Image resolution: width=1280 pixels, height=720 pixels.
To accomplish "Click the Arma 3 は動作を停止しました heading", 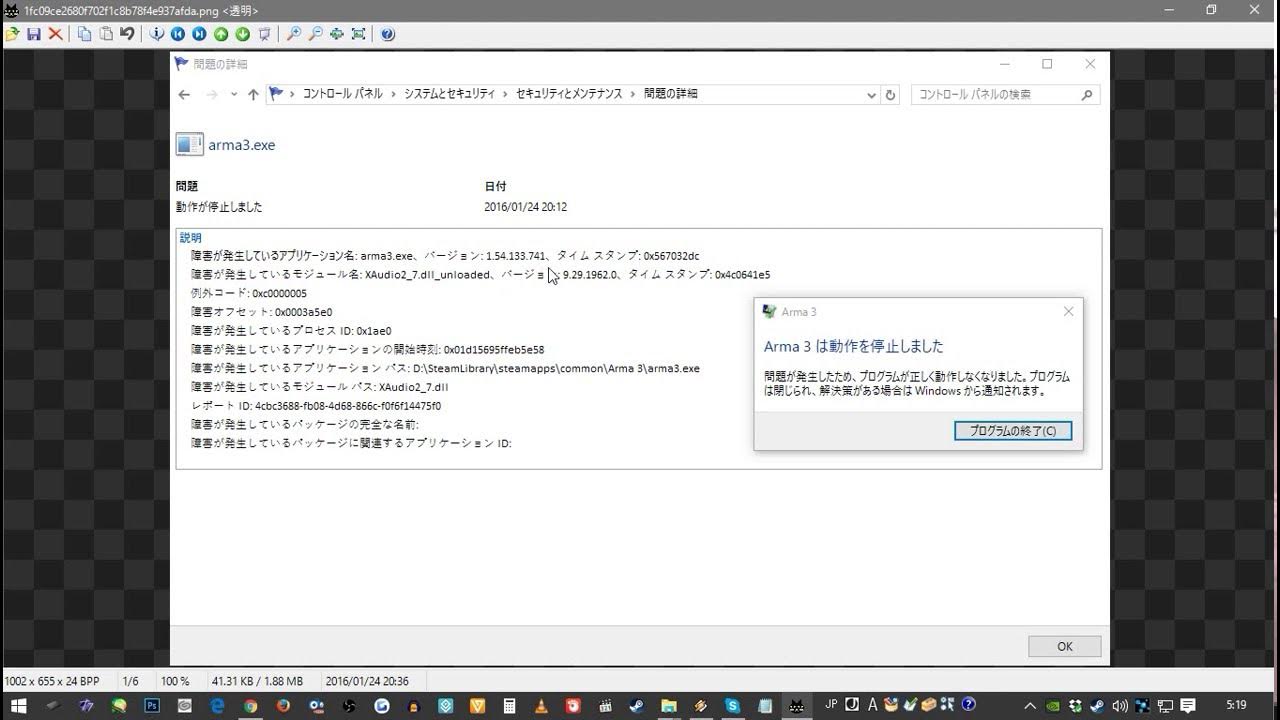I will tap(854, 346).
